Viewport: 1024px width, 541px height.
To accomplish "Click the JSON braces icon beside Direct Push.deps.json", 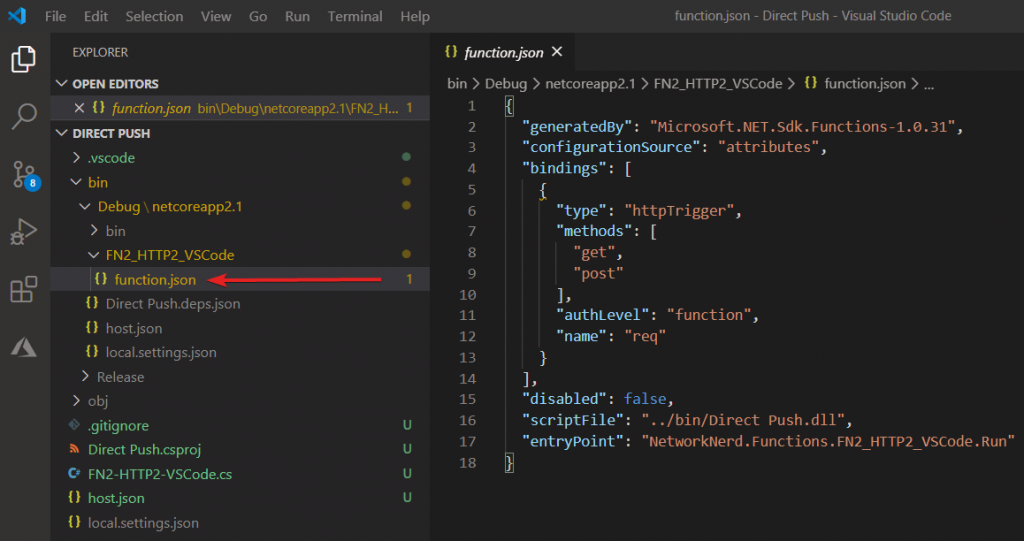I will coord(93,303).
